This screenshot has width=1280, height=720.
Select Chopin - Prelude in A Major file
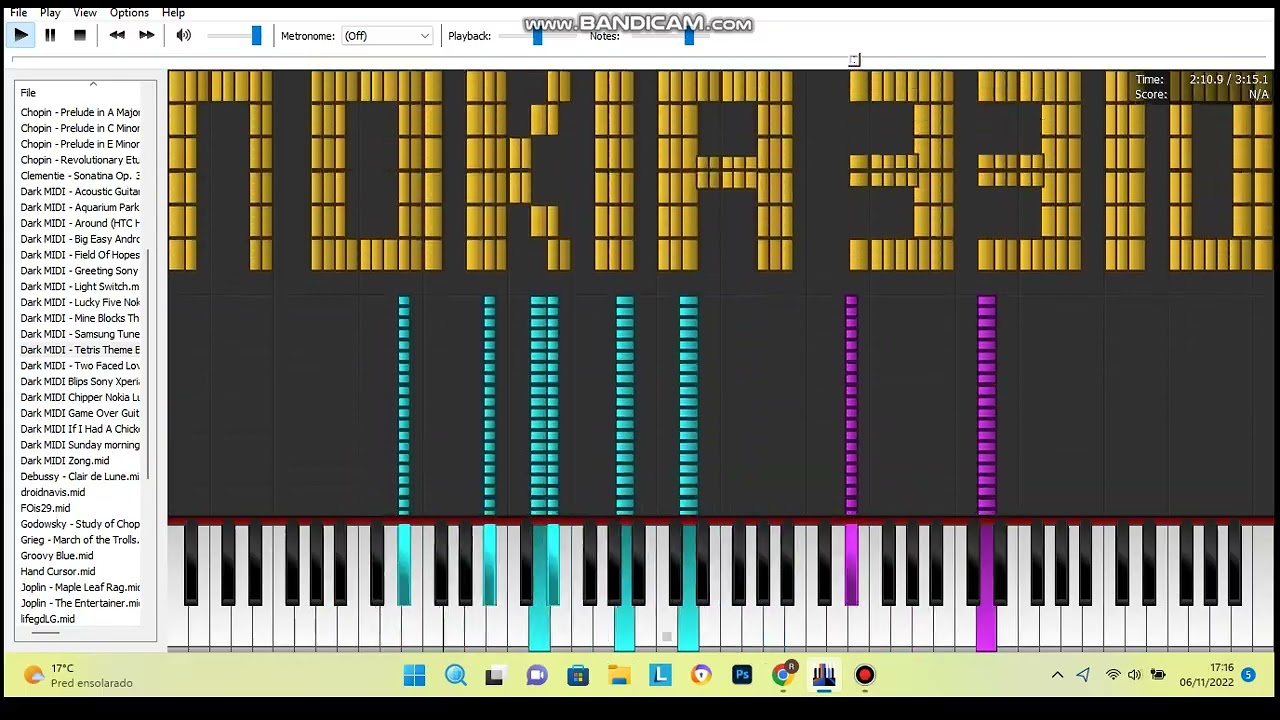click(x=80, y=112)
